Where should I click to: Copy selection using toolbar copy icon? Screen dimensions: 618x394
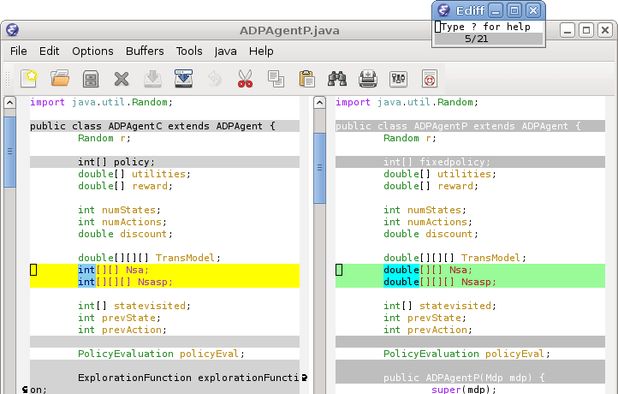[x=276, y=78]
